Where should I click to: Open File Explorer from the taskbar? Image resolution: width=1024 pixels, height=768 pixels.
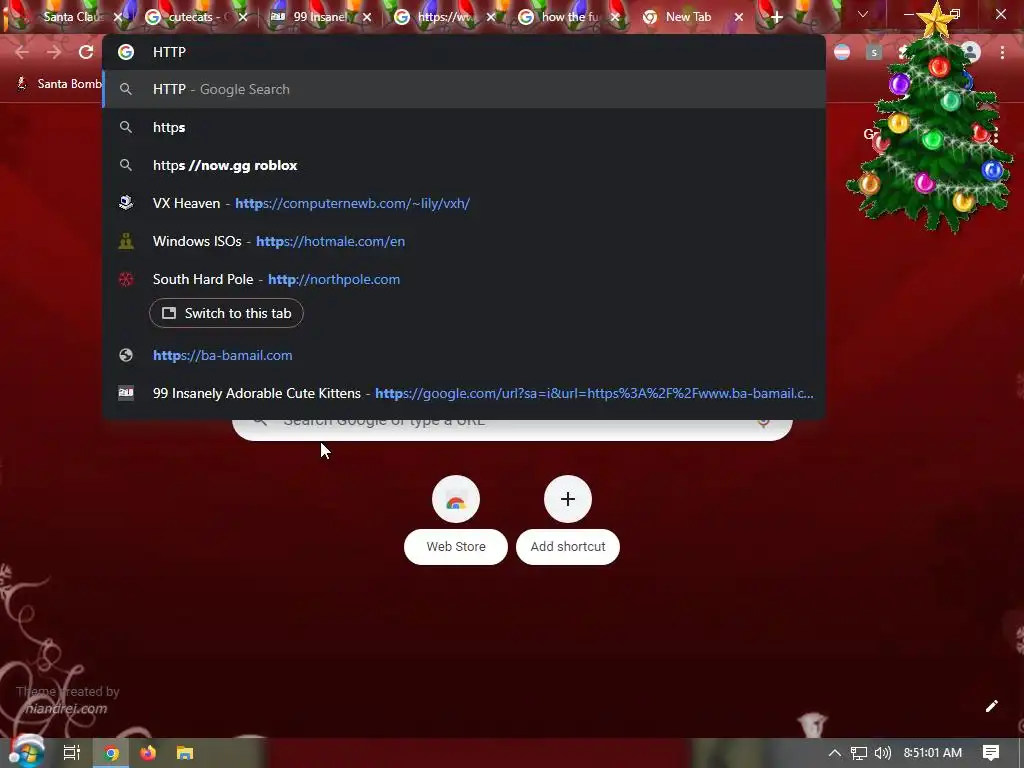tap(185, 753)
